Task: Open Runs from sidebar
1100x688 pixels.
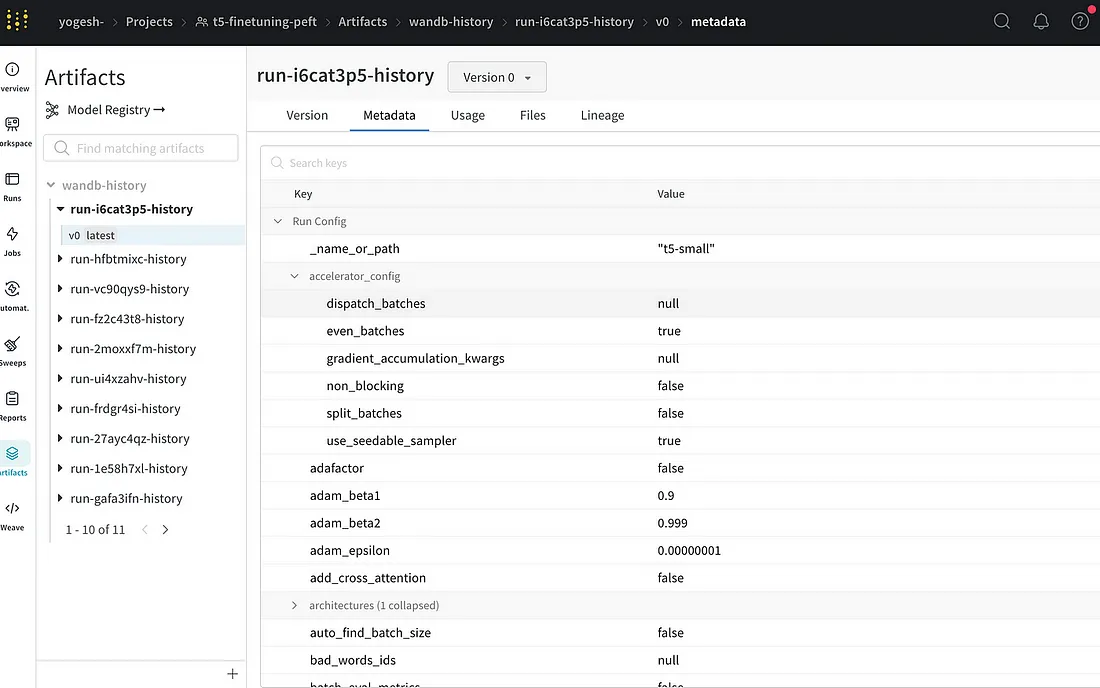Action: pos(13,187)
